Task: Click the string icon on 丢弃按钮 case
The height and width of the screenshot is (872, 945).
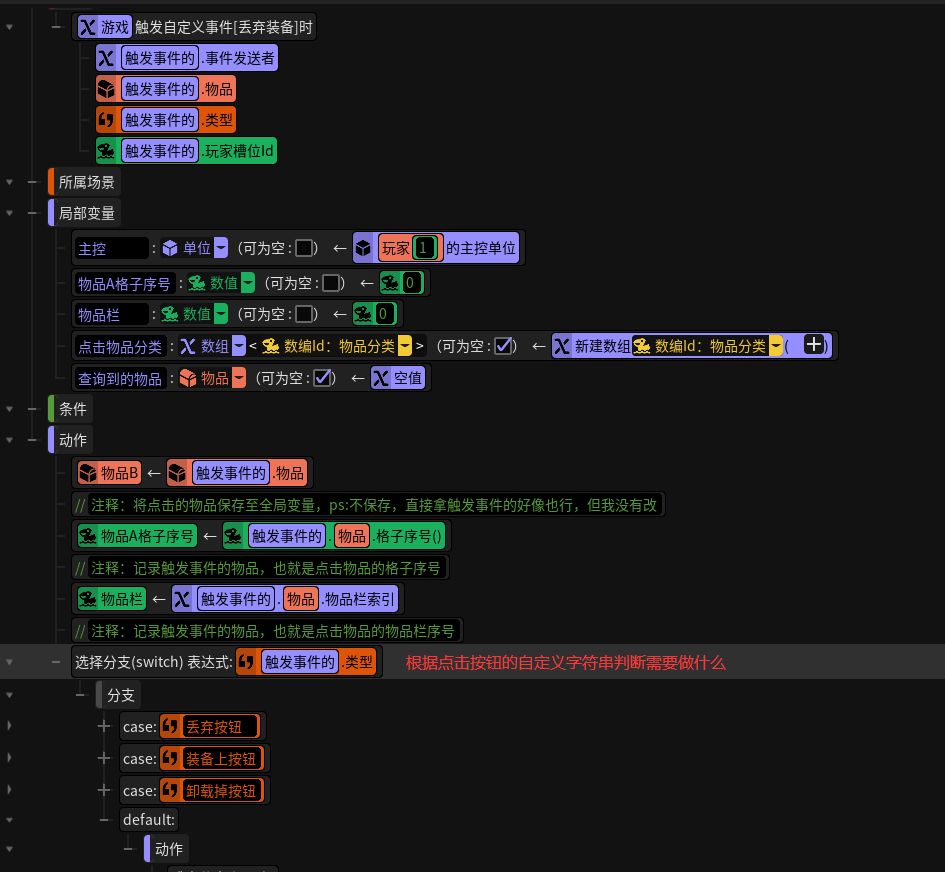Action: (170, 727)
